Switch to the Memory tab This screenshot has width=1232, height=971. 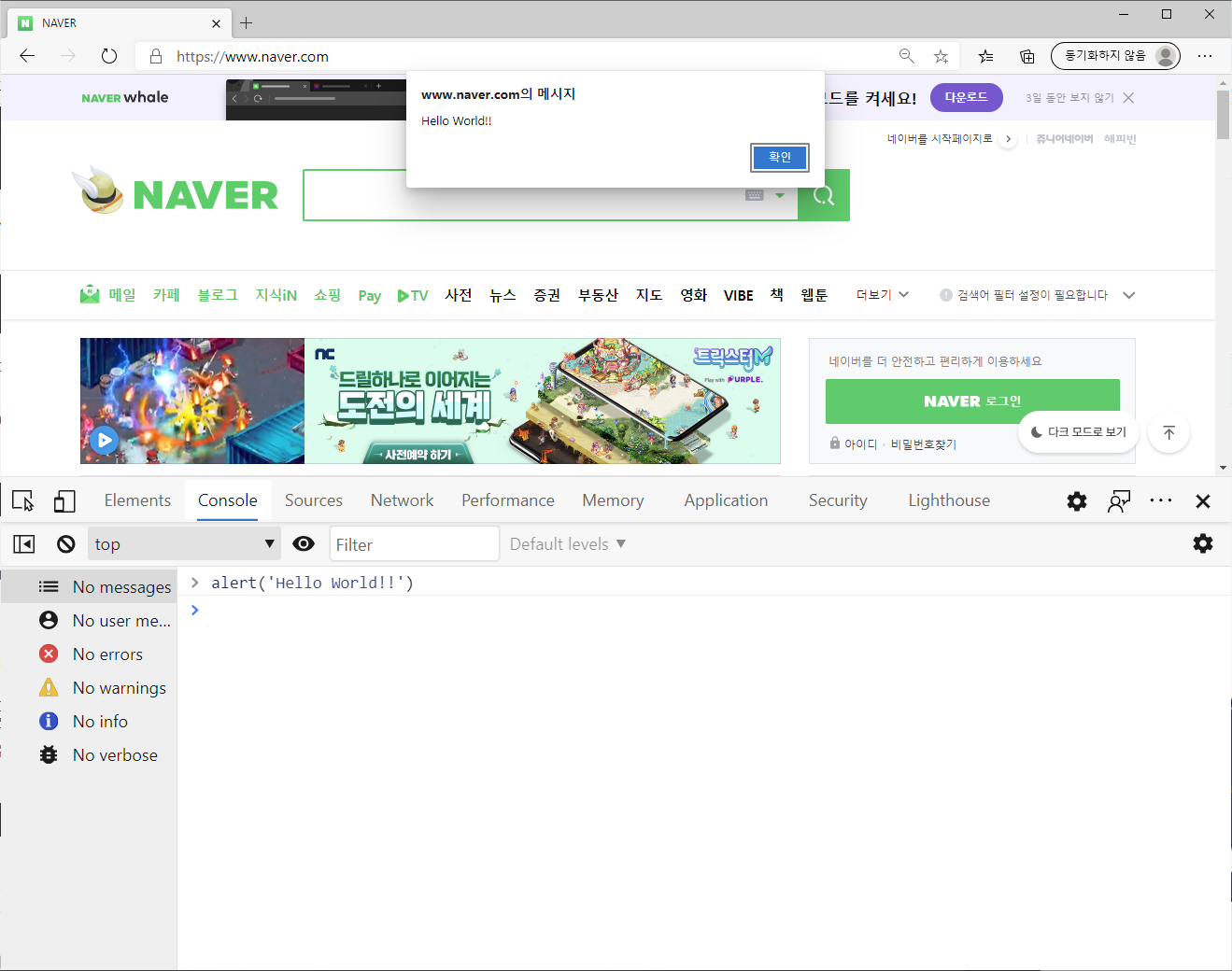pos(613,500)
